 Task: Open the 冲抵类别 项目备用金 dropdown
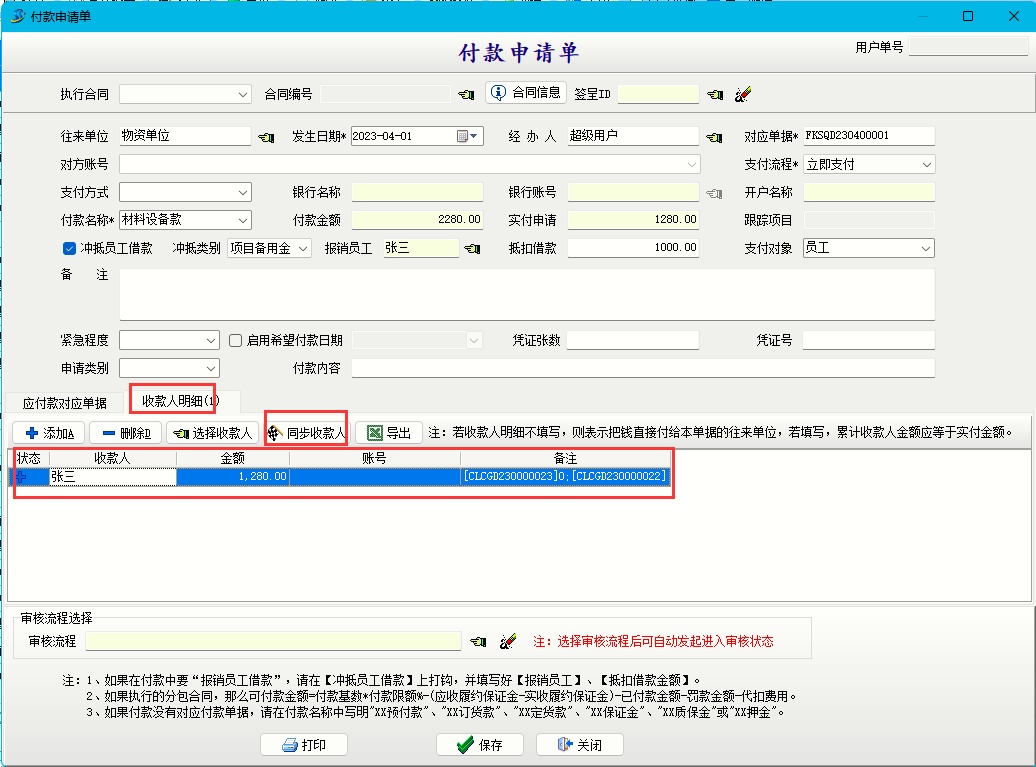303,248
